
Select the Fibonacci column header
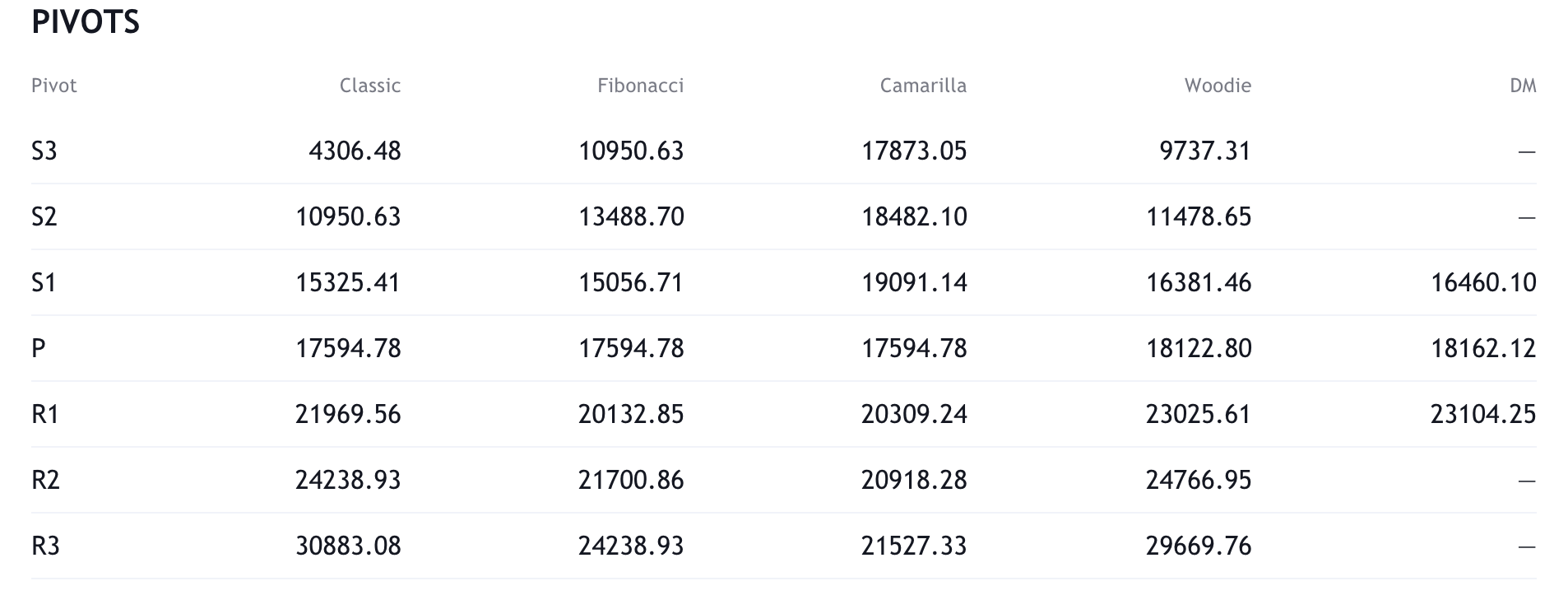pos(640,86)
